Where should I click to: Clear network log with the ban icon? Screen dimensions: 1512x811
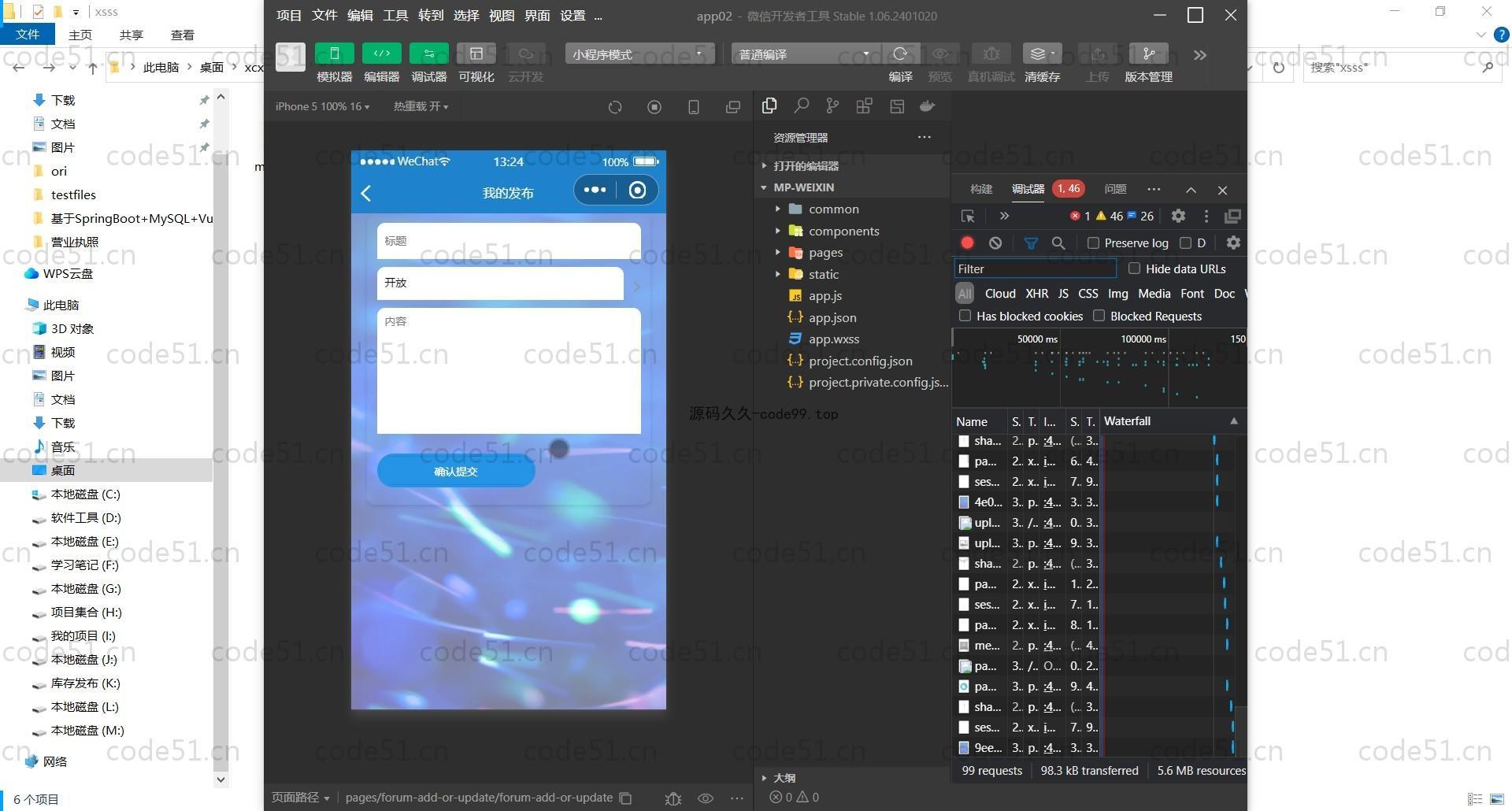[x=995, y=243]
